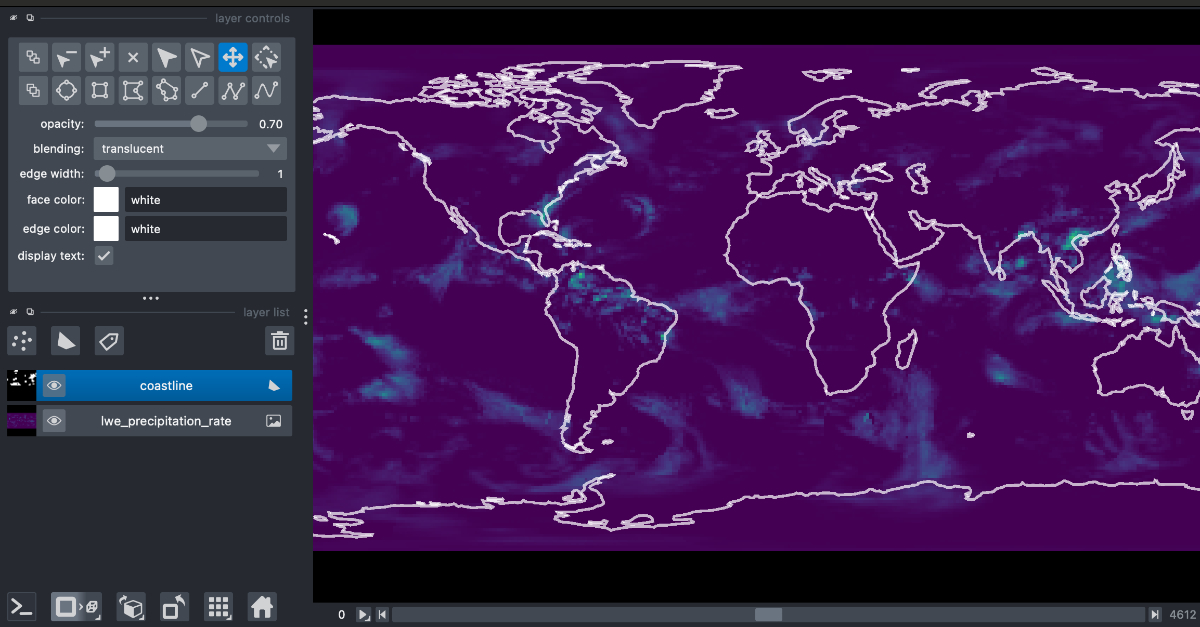Create a new Shapes layer
The image size is (1200, 627).
coord(65,340)
